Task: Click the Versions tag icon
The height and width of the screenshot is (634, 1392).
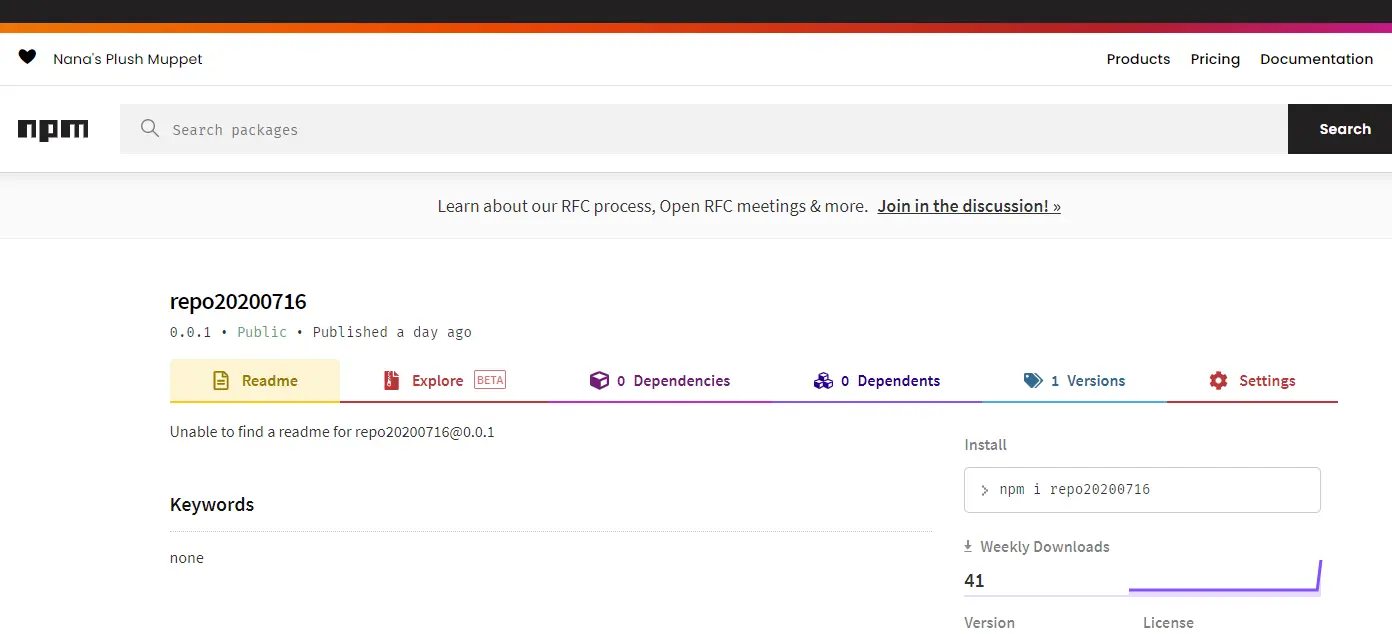Action: coord(1033,381)
